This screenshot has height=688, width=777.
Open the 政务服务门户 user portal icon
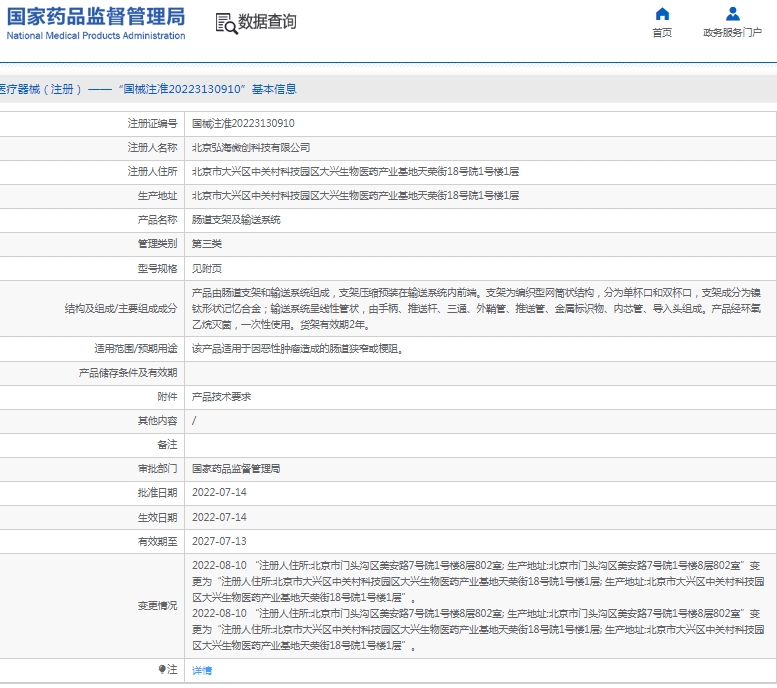pyautogui.click(x=732, y=14)
